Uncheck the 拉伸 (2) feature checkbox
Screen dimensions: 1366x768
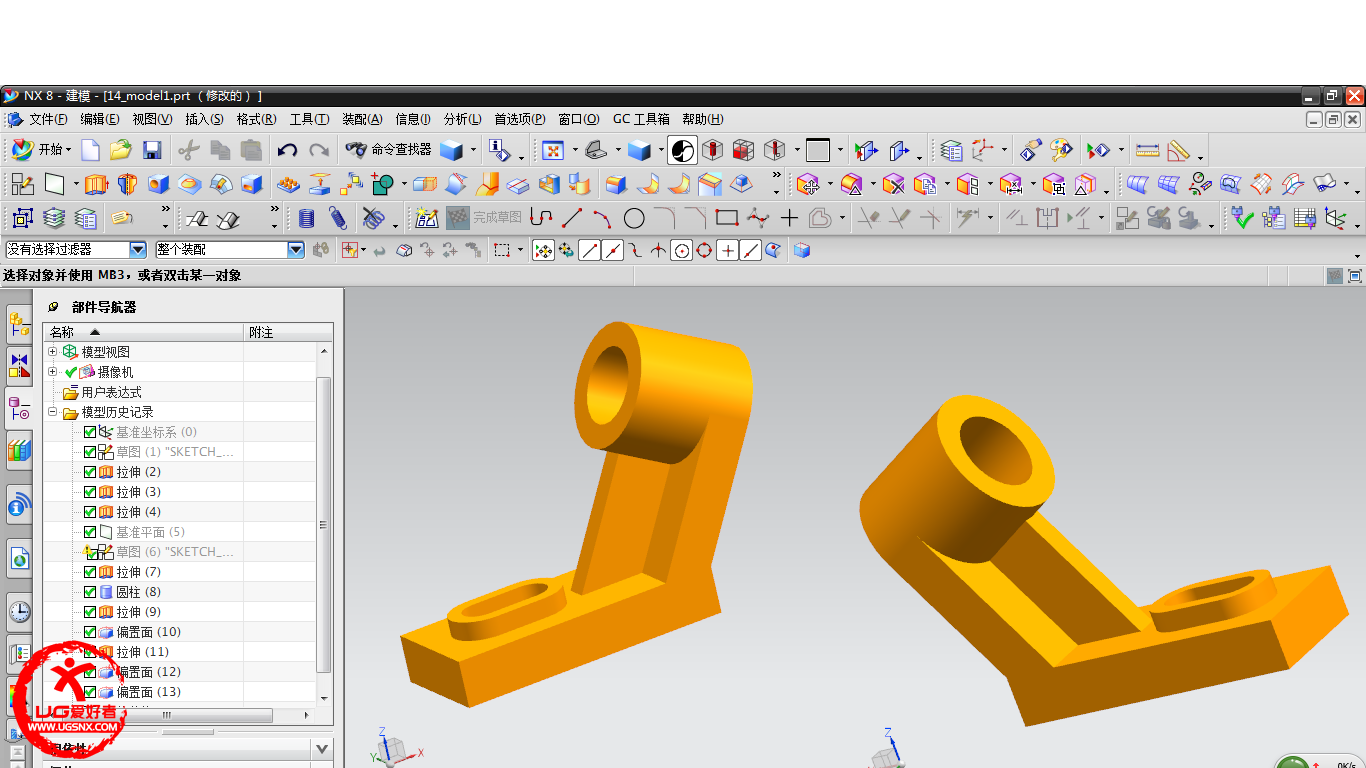click(x=90, y=472)
